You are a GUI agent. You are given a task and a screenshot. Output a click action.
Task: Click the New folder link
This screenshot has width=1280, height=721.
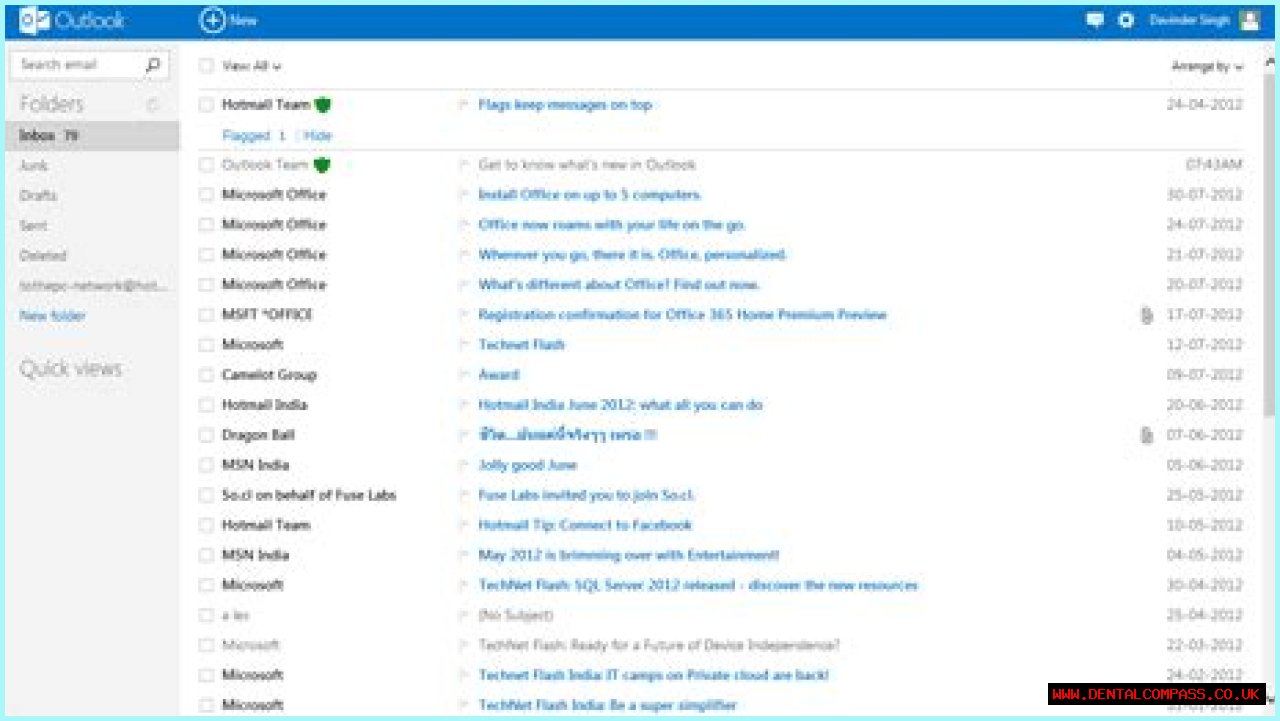click(x=53, y=316)
